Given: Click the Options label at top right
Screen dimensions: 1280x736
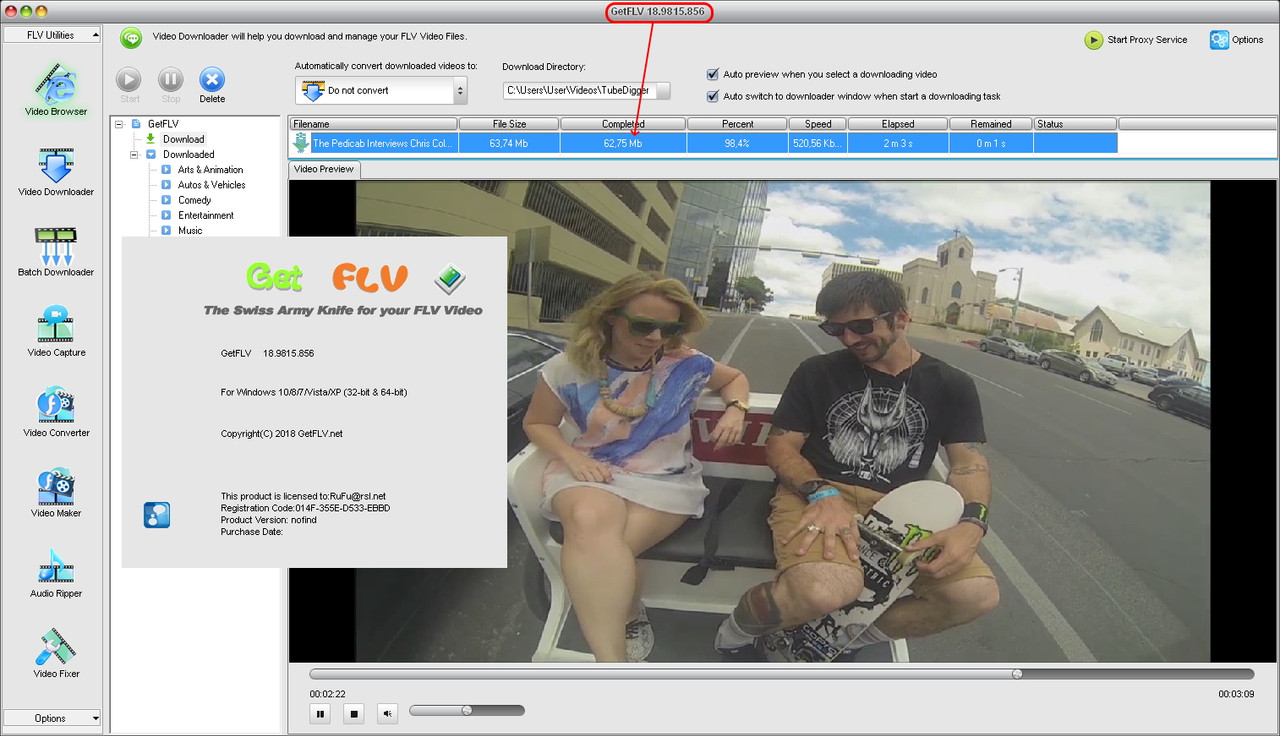Looking at the screenshot, I should click(x=1247, y=40).
